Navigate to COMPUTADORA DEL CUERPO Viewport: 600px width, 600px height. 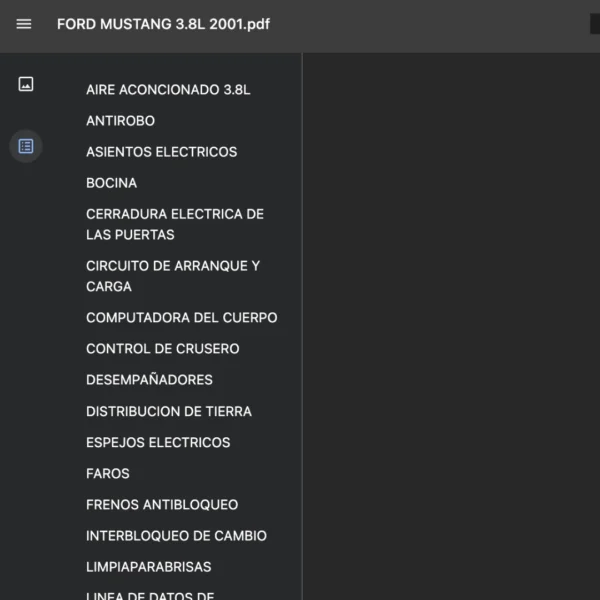click(181, 318)
